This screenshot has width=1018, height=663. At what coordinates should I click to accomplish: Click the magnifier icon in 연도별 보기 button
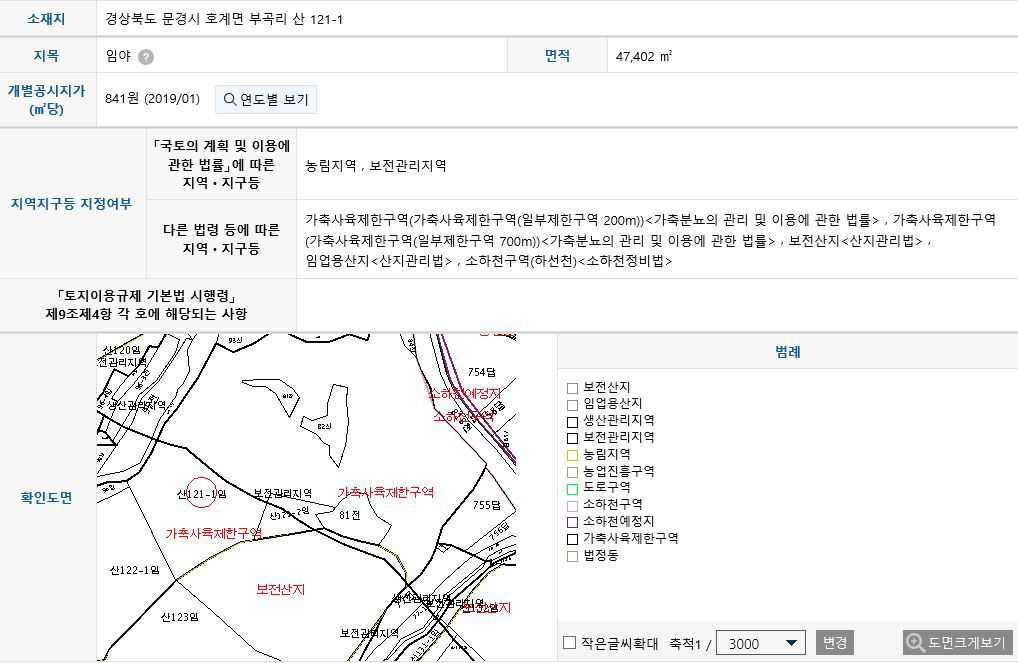230,99
